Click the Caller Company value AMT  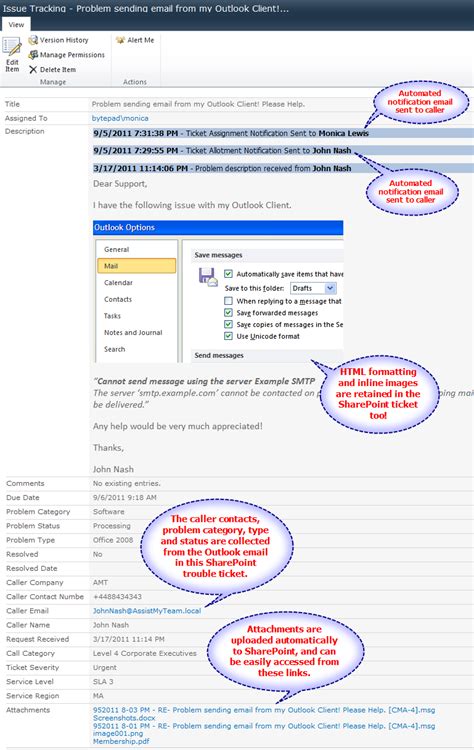tap(100, 583)
